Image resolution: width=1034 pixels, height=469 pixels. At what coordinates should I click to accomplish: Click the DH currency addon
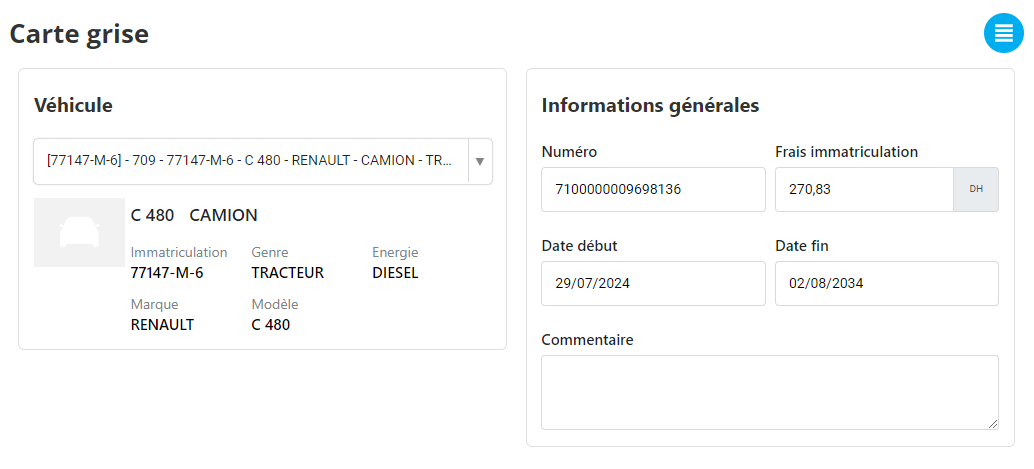click(x=976, y=190)
